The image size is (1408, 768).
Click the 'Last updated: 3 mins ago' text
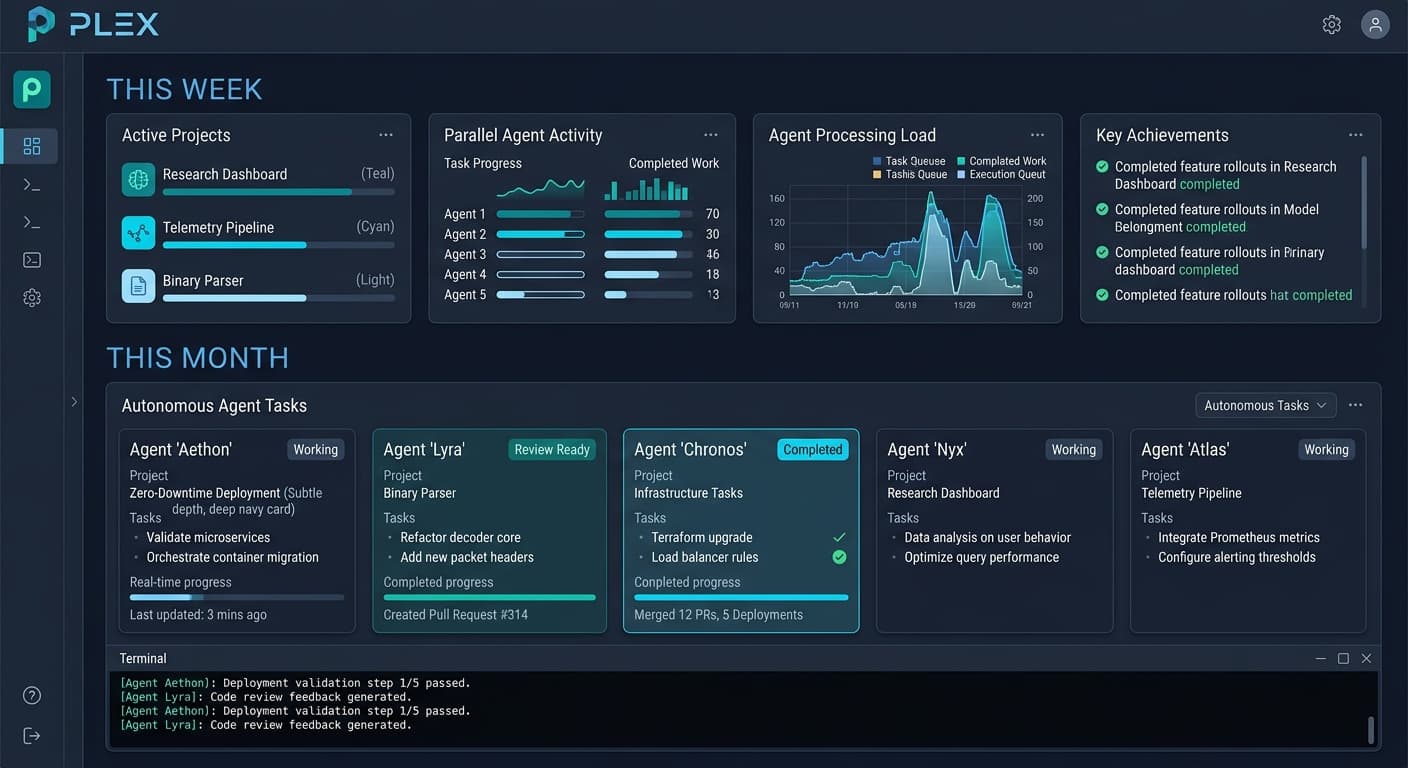(x=198, y=615)
